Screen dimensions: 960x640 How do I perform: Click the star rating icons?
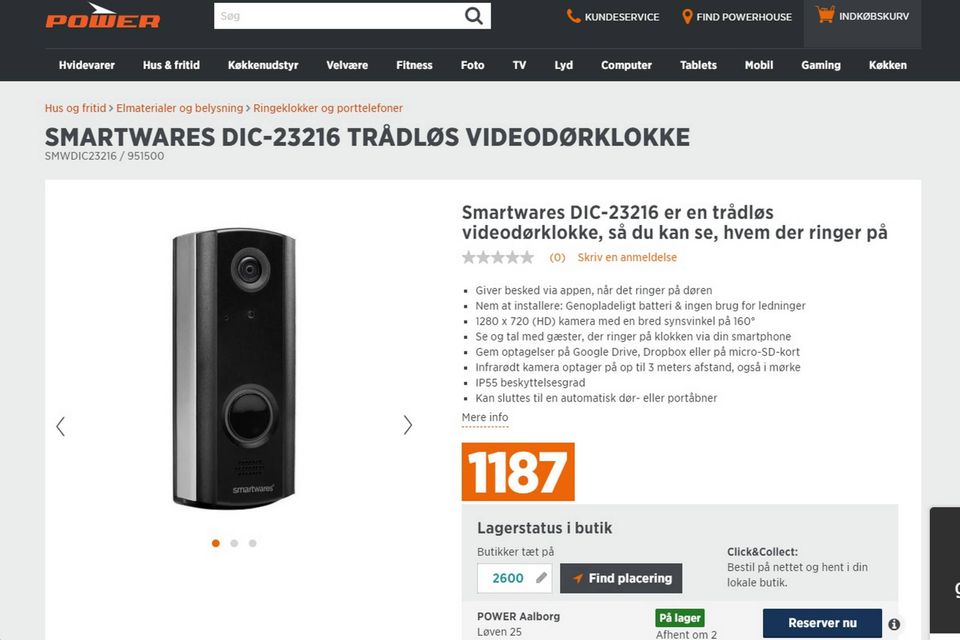[498, 257]
